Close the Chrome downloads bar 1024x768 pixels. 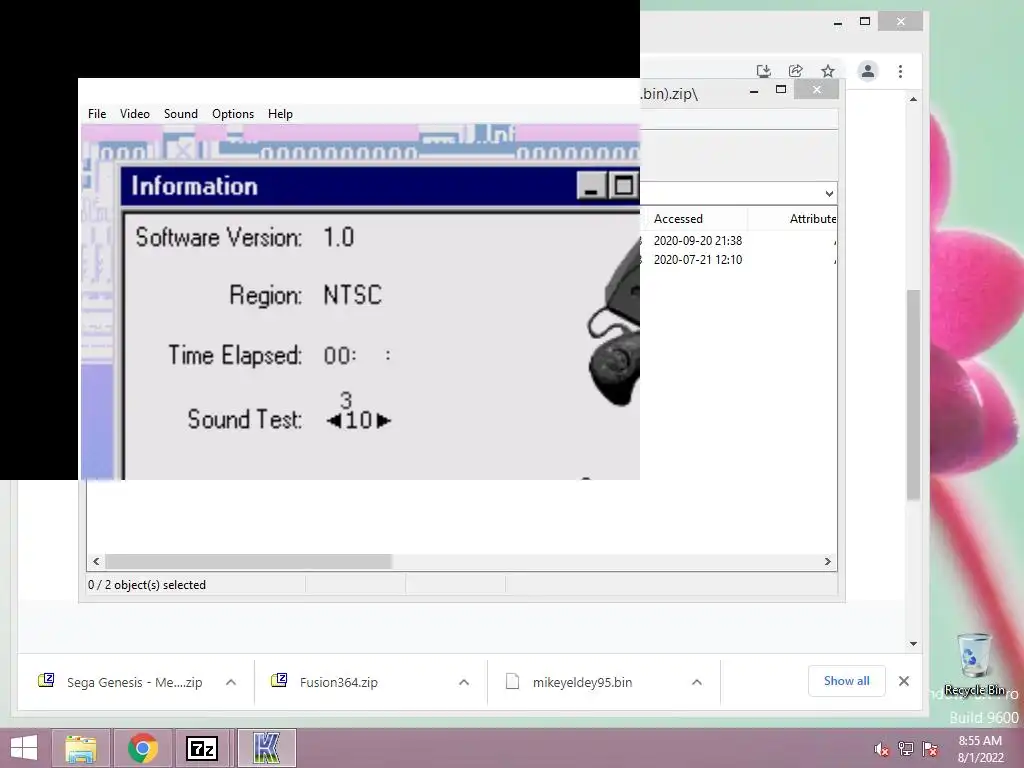[904, 681]
